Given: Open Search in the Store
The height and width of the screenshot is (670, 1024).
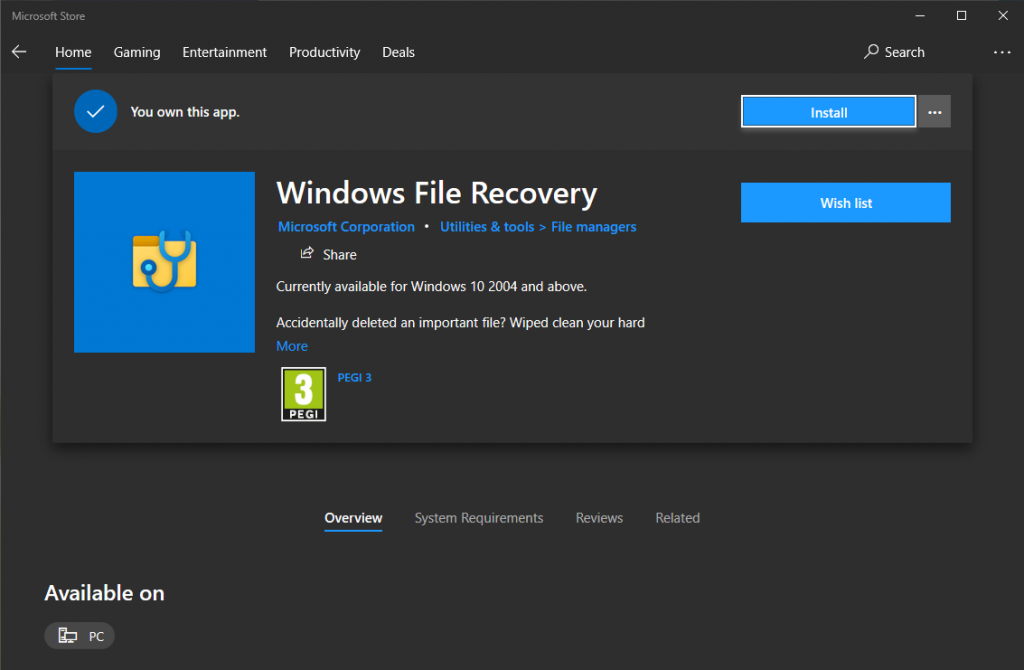Looking at the screenshot, I should pyautogui.click(x=894, y=52).
